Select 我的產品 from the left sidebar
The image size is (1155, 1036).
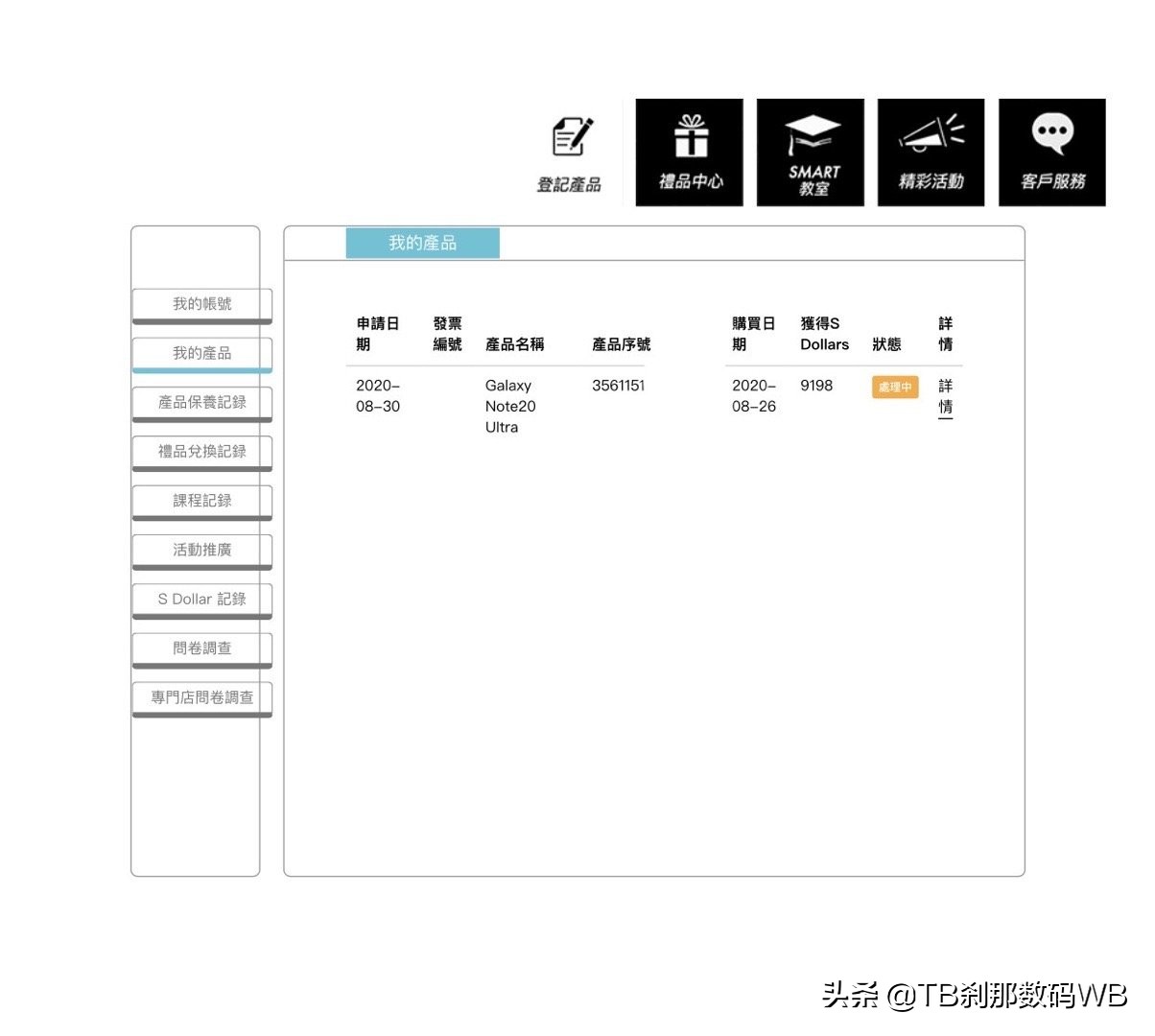pos(200,353)
